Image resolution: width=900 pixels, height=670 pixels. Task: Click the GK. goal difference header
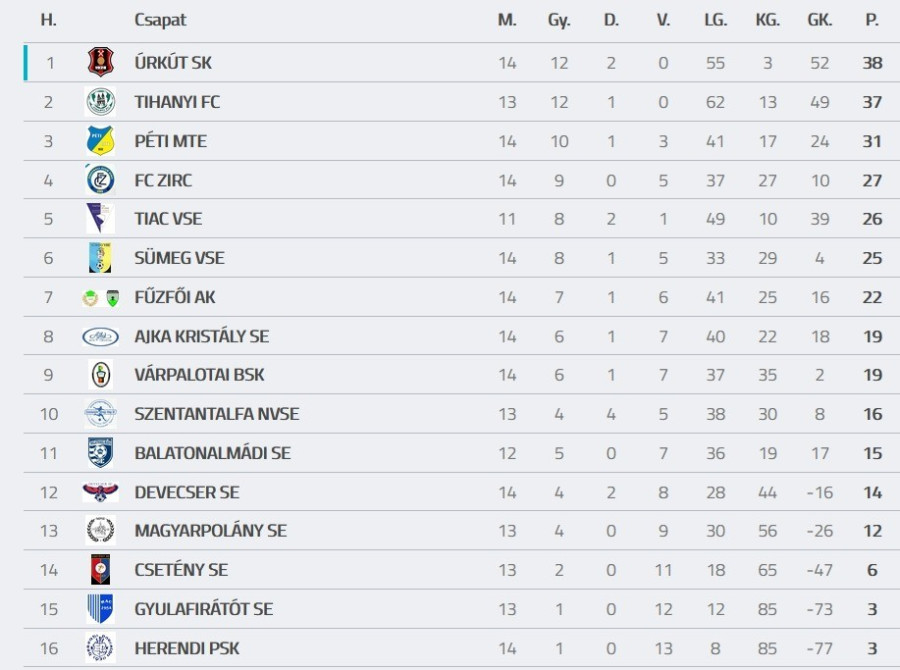[x=820, y=20]
